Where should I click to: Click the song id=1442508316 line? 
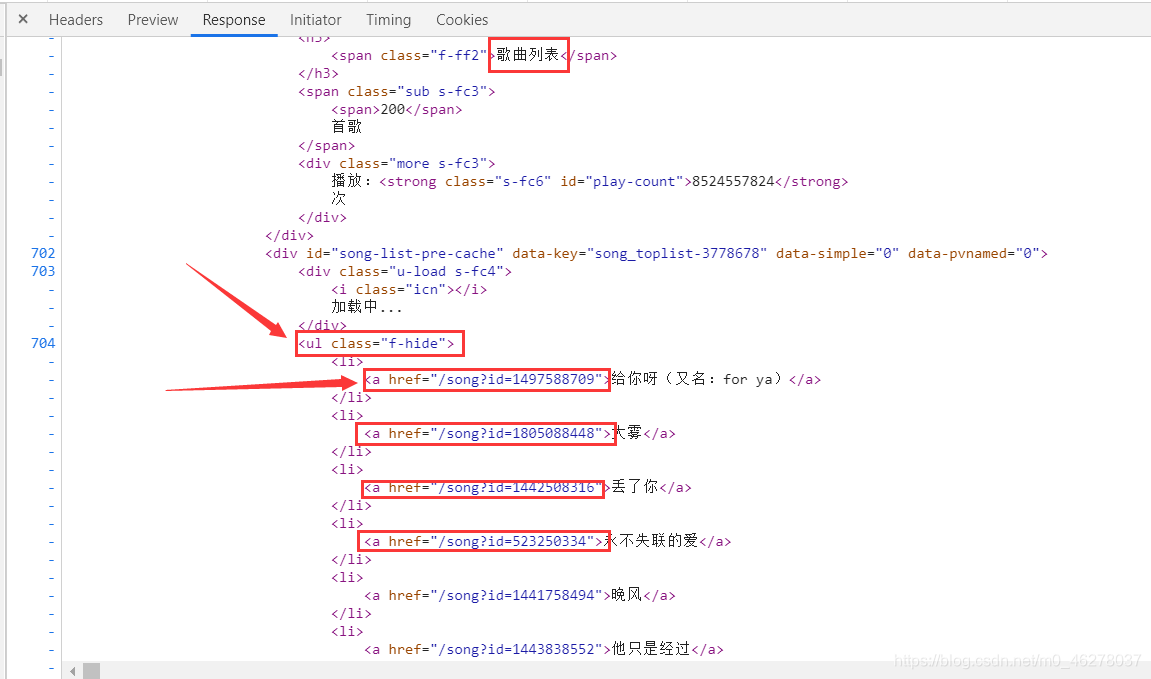527,487
